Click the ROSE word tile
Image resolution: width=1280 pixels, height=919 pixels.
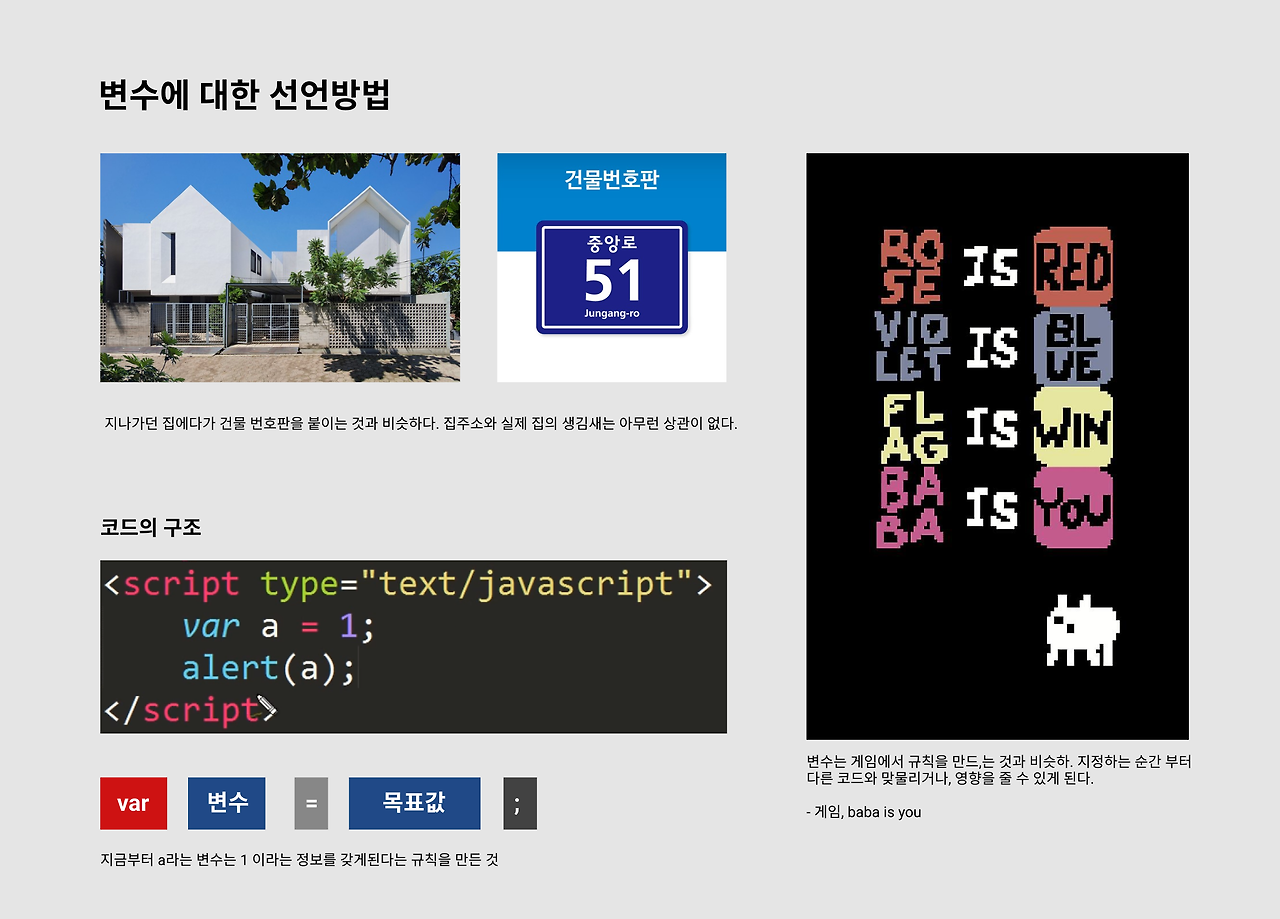tap(911, 266)
